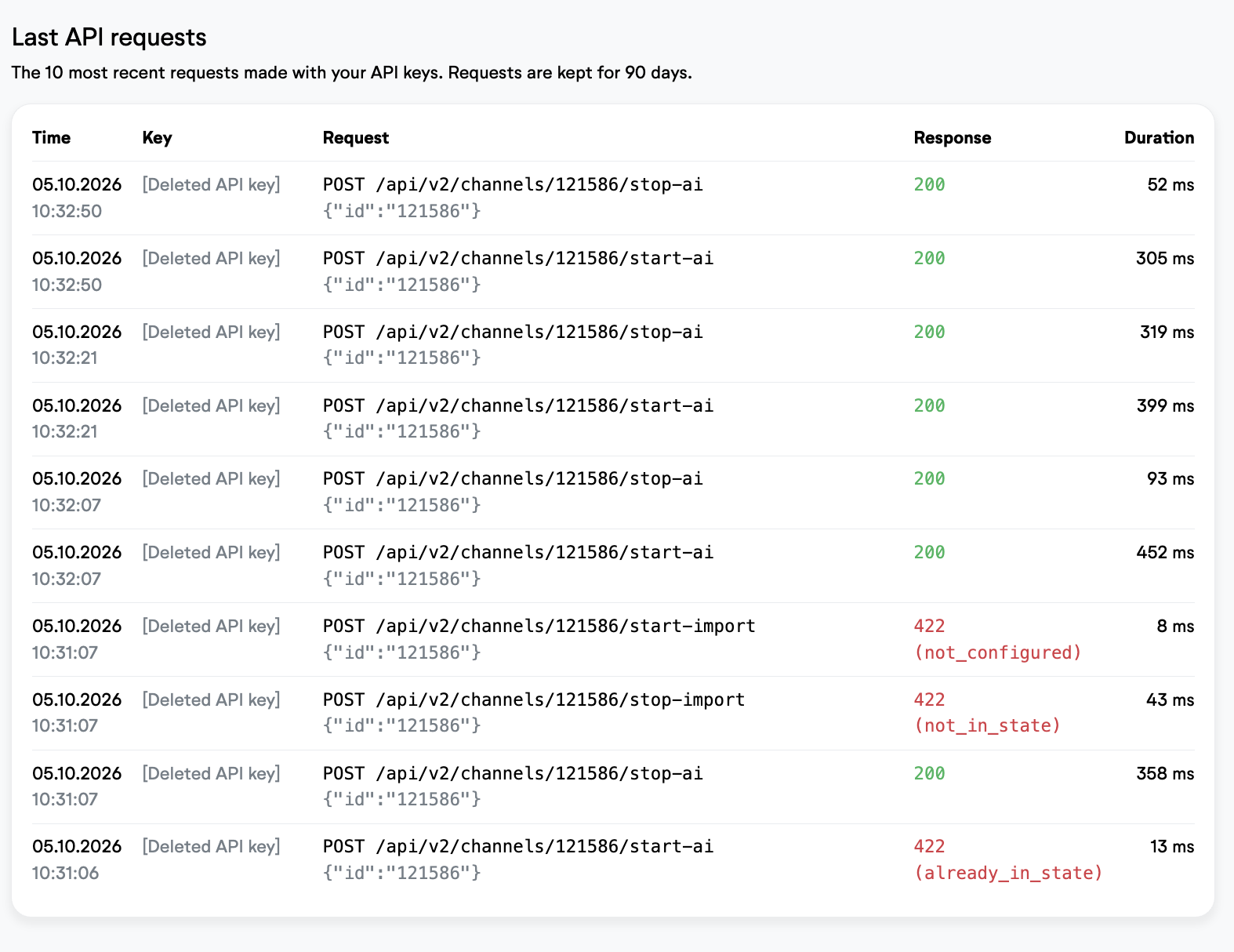Click the 200 response in the 452 ms row
1234x952 pixels.
(930, 553)
